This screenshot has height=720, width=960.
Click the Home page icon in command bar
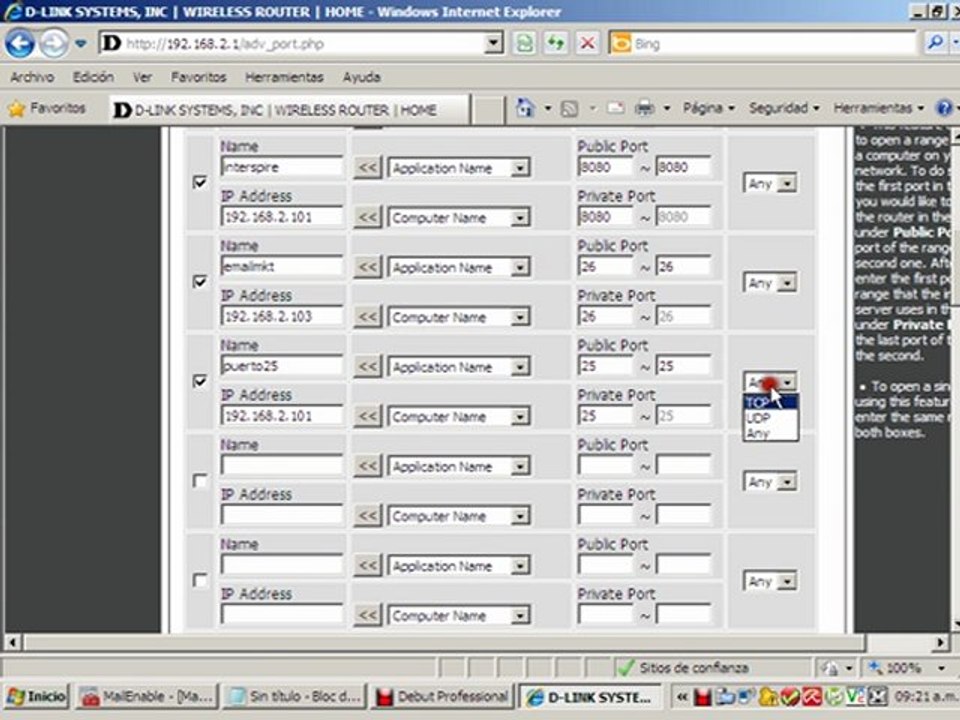point(525,108)
